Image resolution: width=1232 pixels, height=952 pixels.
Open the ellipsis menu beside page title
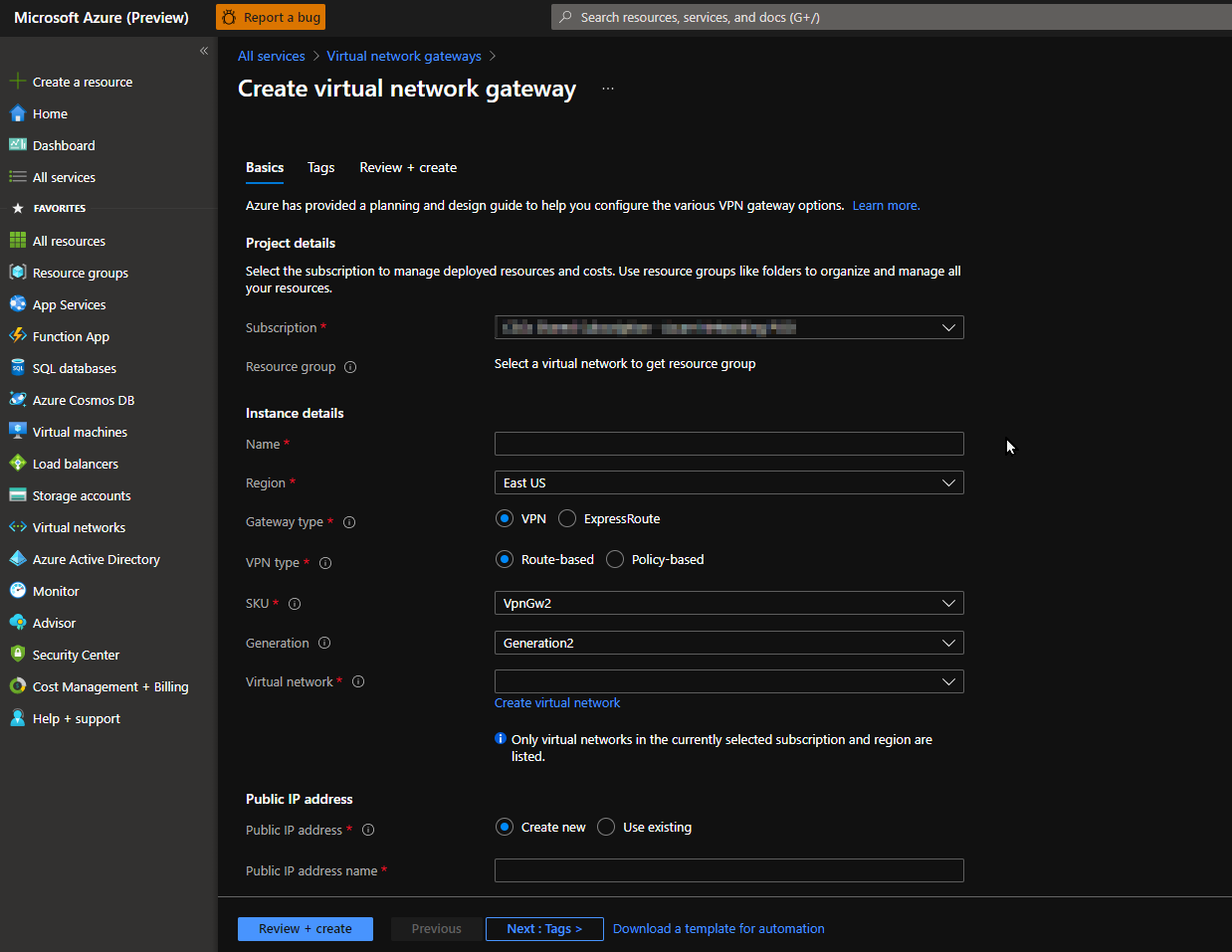click(x=608, y=89)
